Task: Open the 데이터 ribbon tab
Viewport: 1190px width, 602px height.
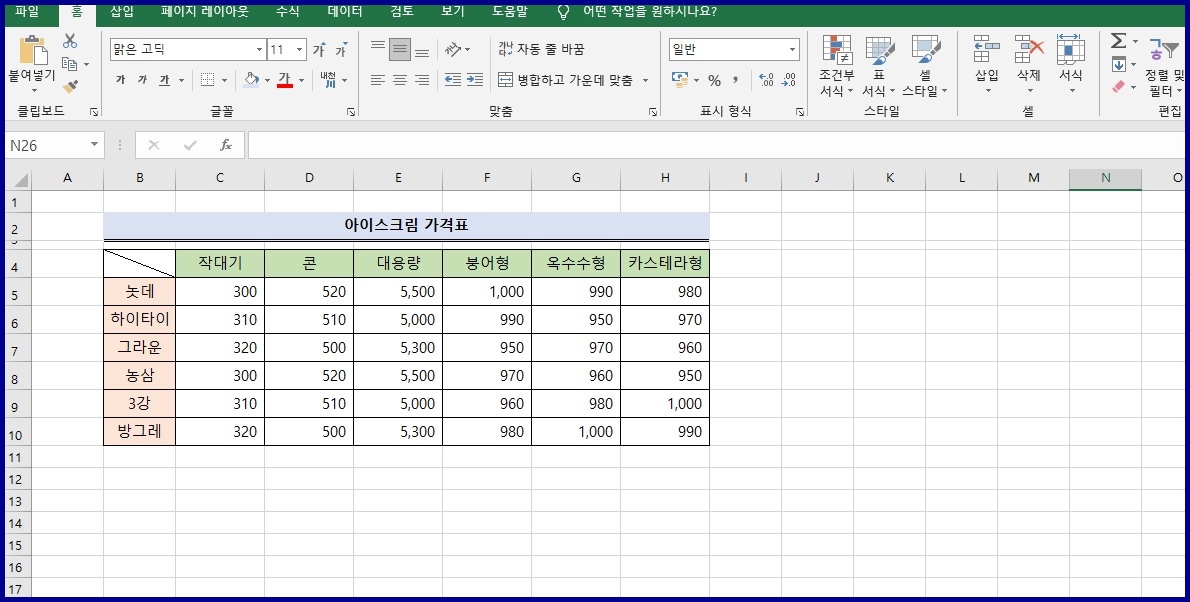Action: point(343,13)
